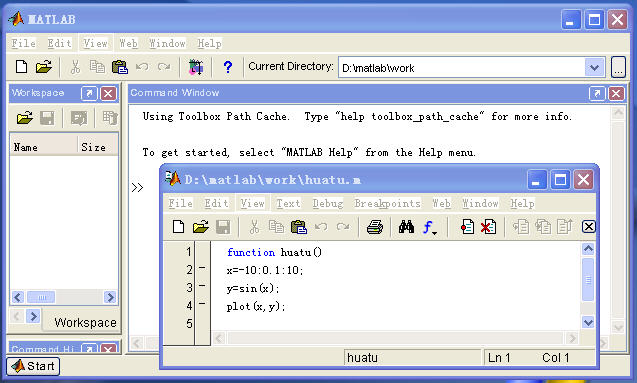Clear all breakpoints with the red X icon
This screenshot has width=637, height=383.
click(488, 227)
